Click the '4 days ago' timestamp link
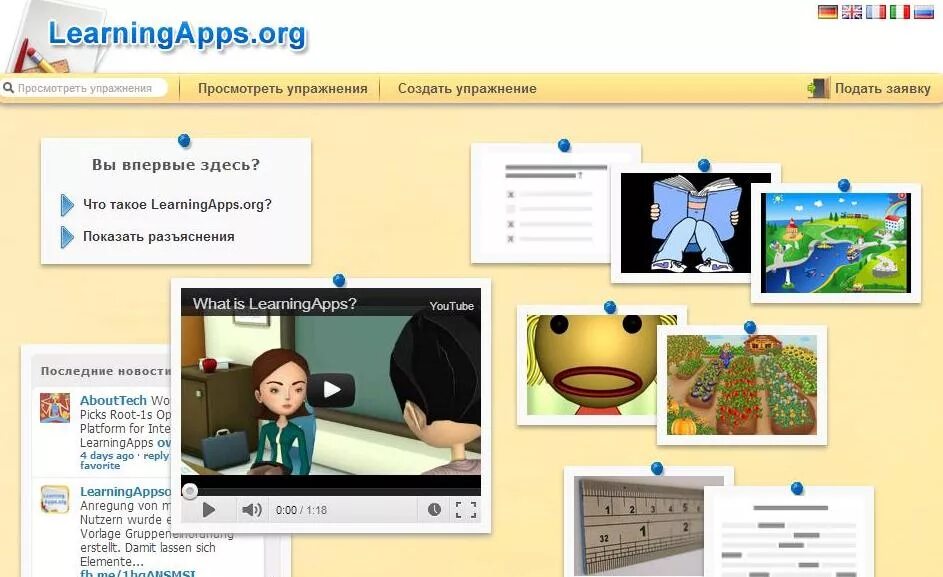 [108, 455]
